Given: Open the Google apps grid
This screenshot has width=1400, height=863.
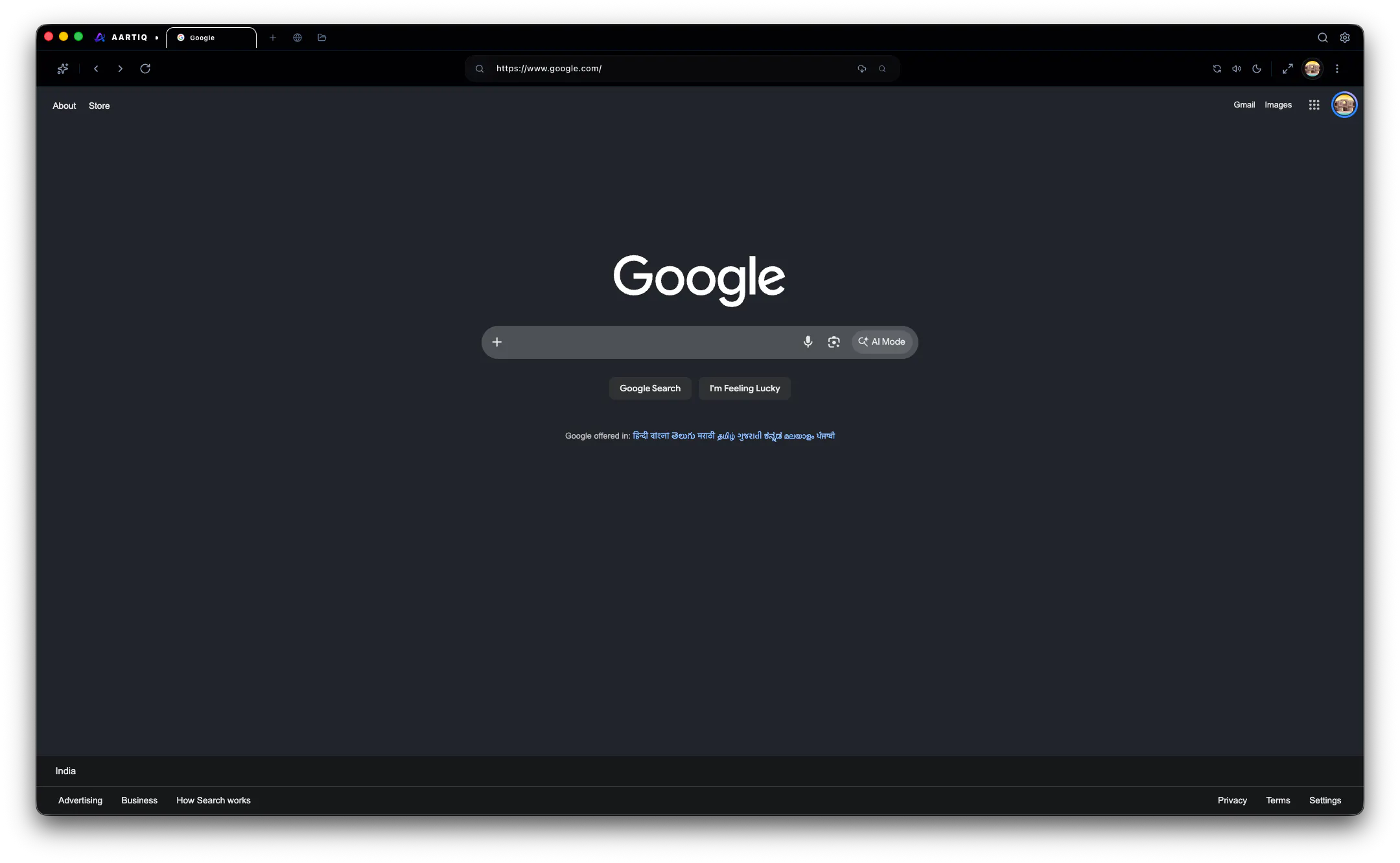Looking at the screenshot, I should [1314, 105].
